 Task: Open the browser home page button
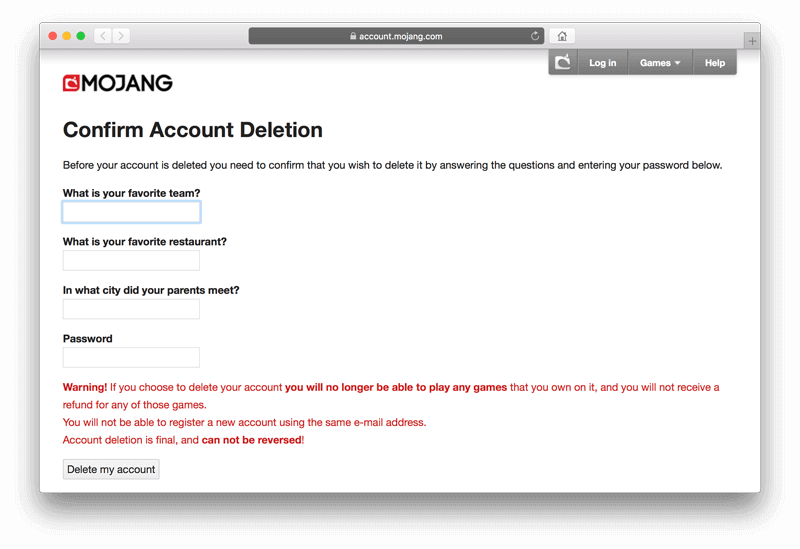pyautogui.click(x=562, y=36)
